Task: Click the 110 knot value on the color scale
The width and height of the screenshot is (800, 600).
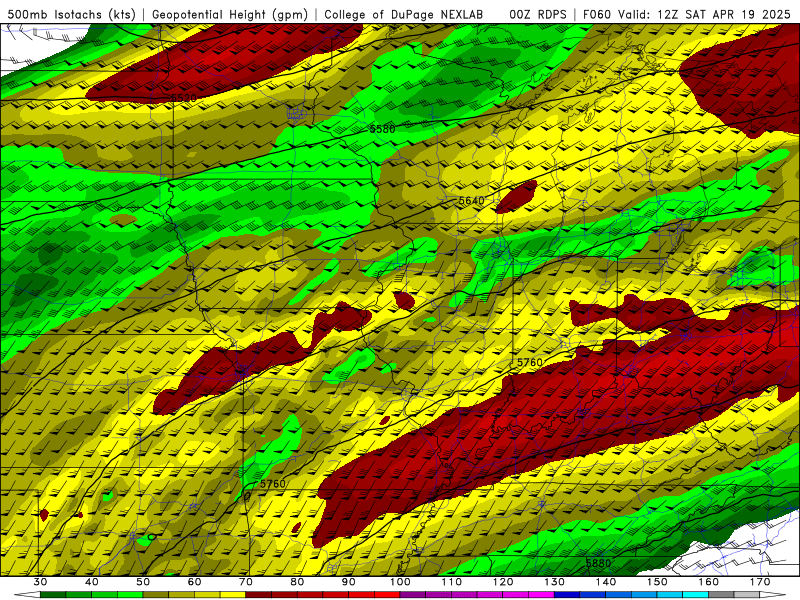Action: click(x=452, y=582)
